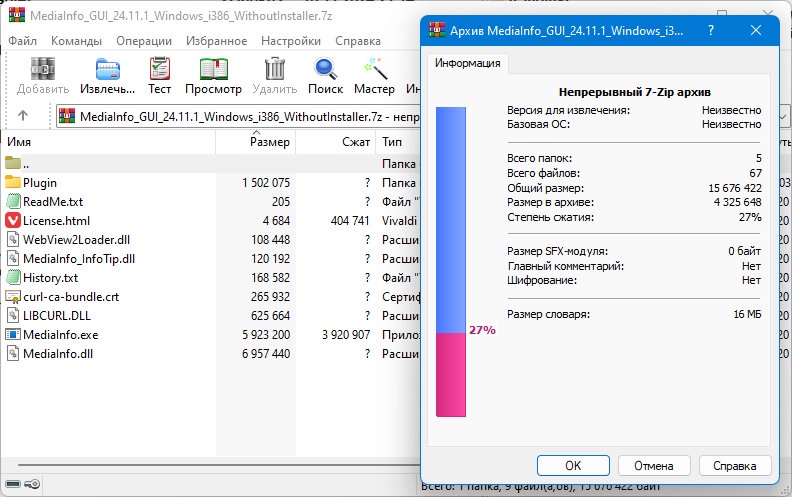The width and height of the screenshot is (792, 497).
Task: Open the Команды menu
Action: pyautogui.click(x=76, y=41)
